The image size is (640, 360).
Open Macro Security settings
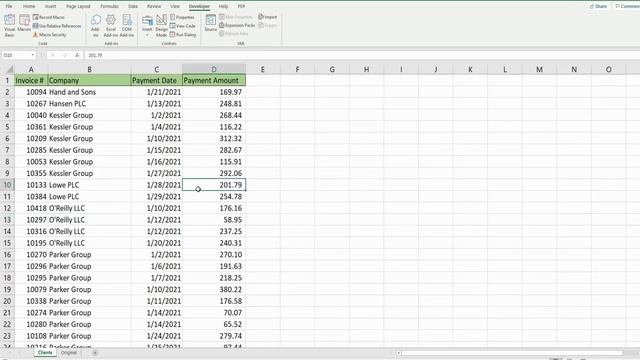[49, 35]
